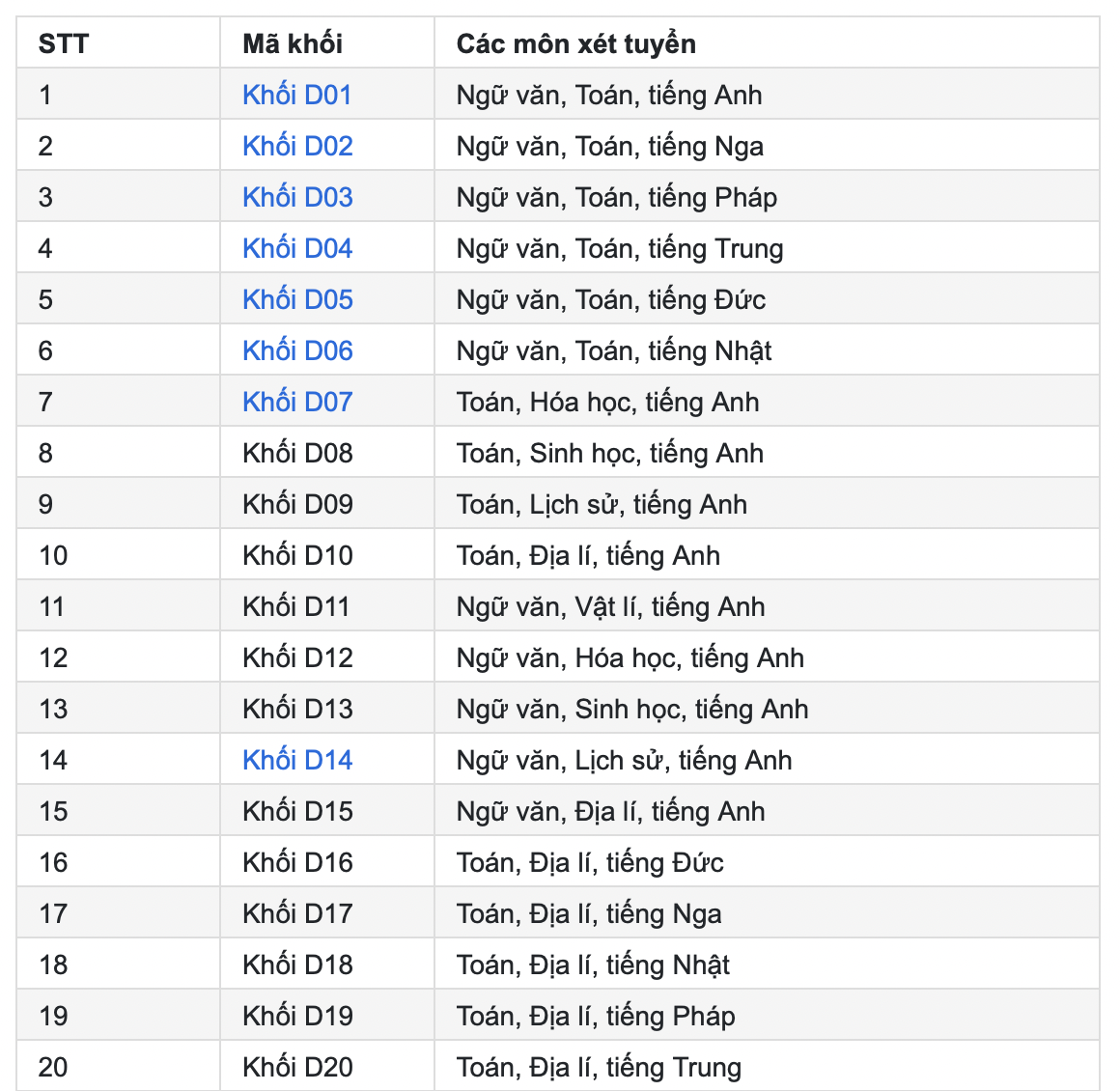
Task: Select the Khối D08 cell
Action: [x=297, y=453]
